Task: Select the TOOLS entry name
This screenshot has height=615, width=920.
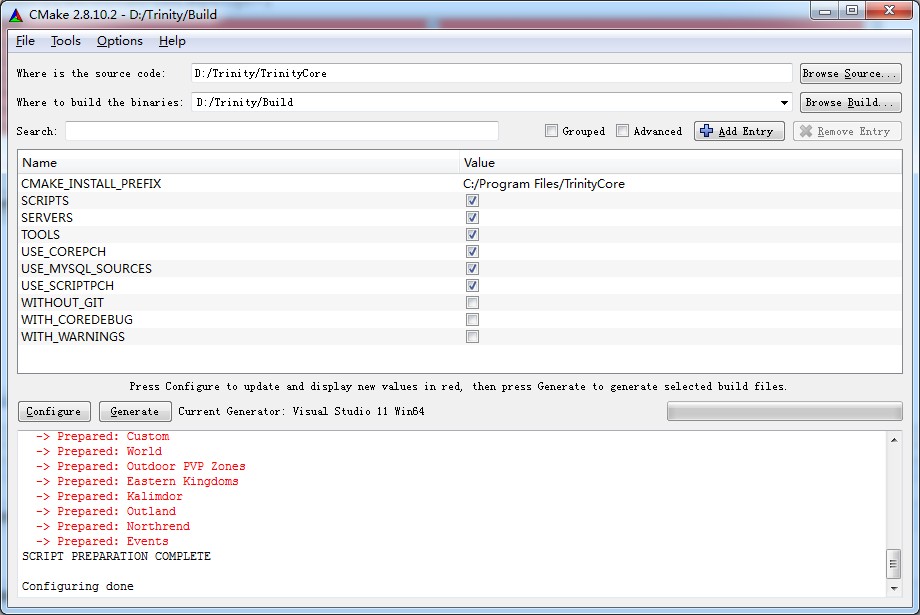Action: [40, 235]
